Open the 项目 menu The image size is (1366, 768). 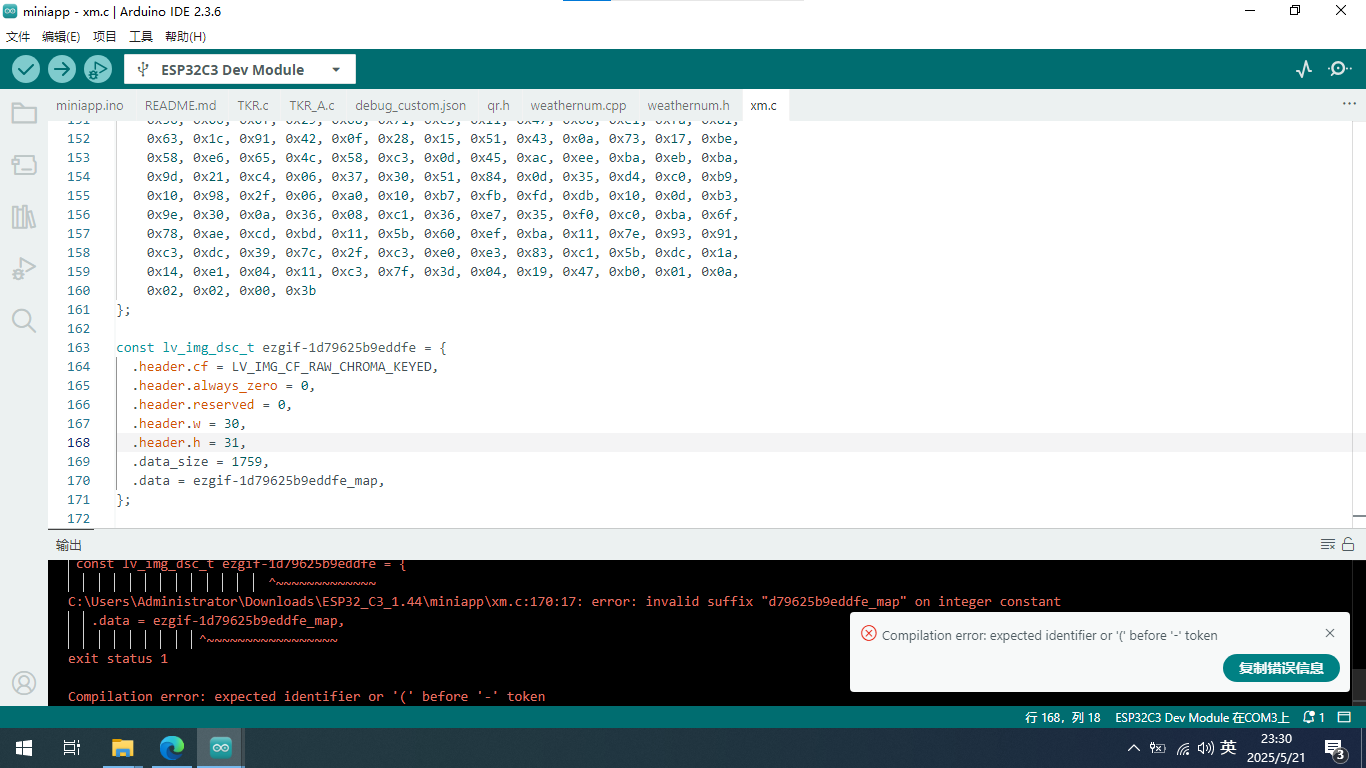105,36
